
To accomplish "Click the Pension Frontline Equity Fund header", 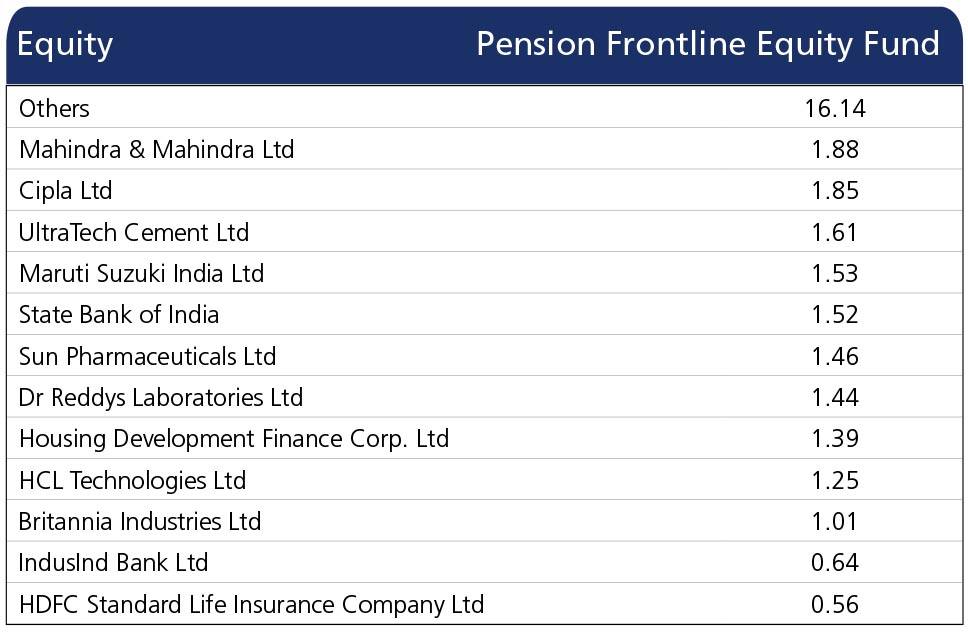I will [708, 45].
